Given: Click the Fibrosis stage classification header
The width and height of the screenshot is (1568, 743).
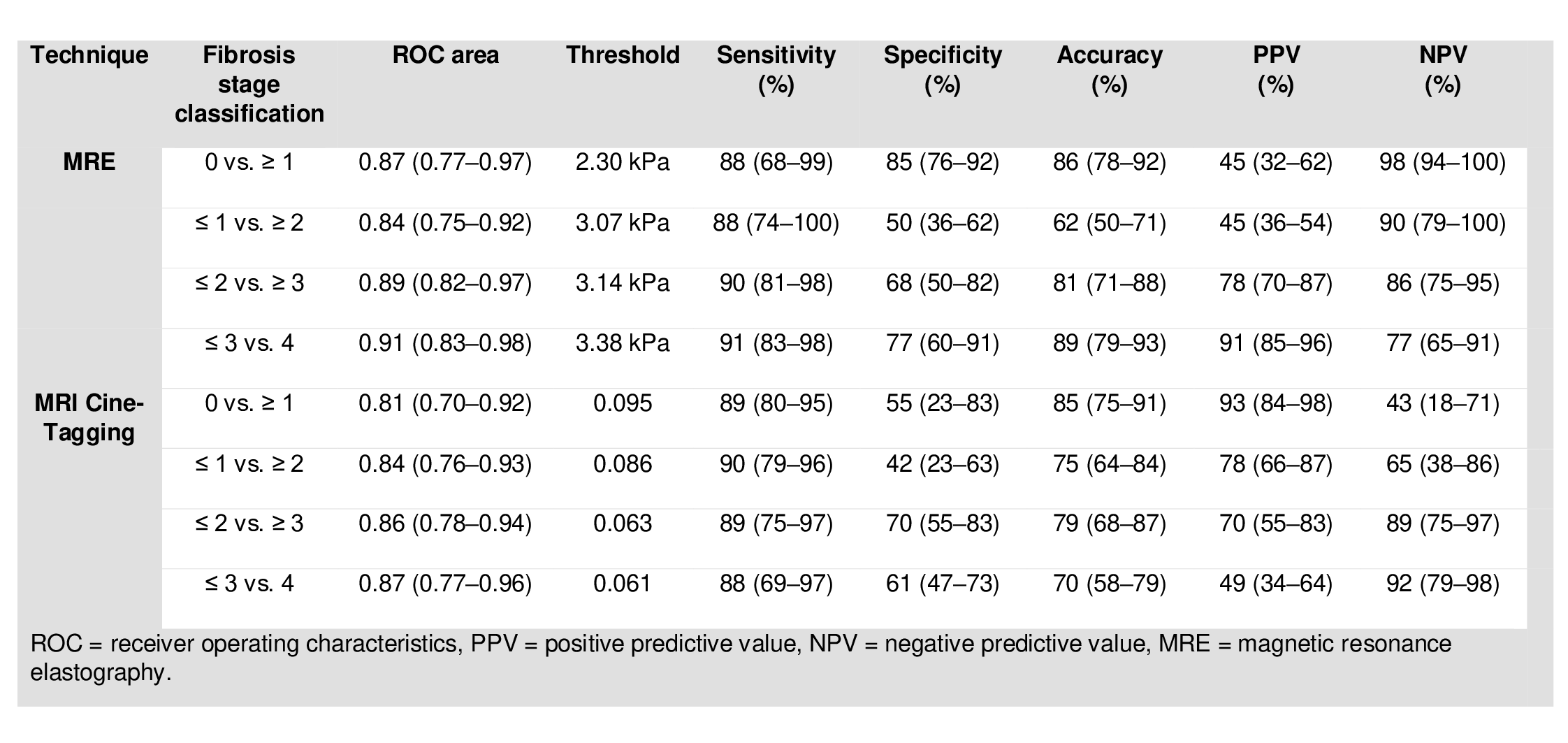Looking at the screenshot, I should click(249, 85).
